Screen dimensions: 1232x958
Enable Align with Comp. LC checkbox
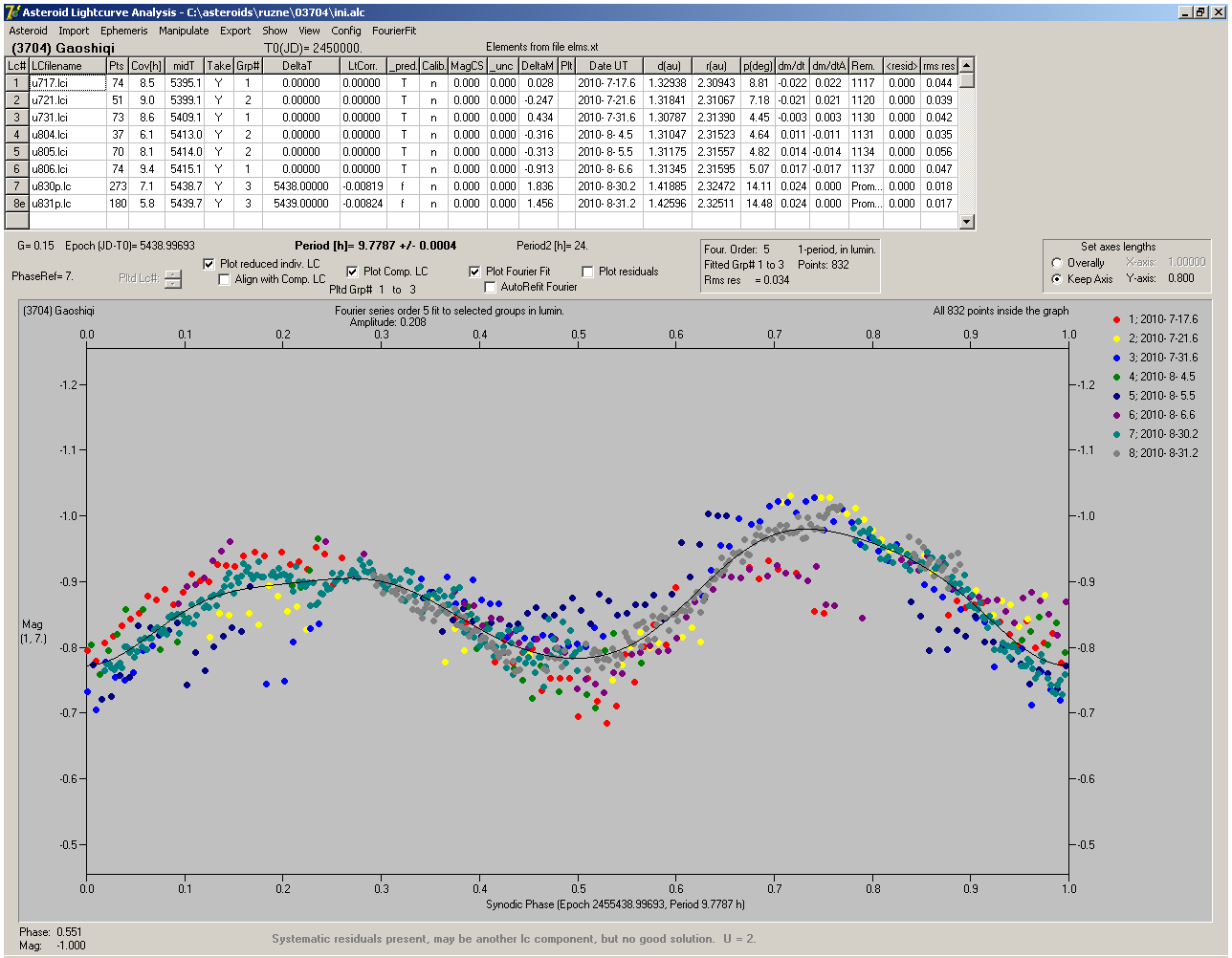[225, 279]
